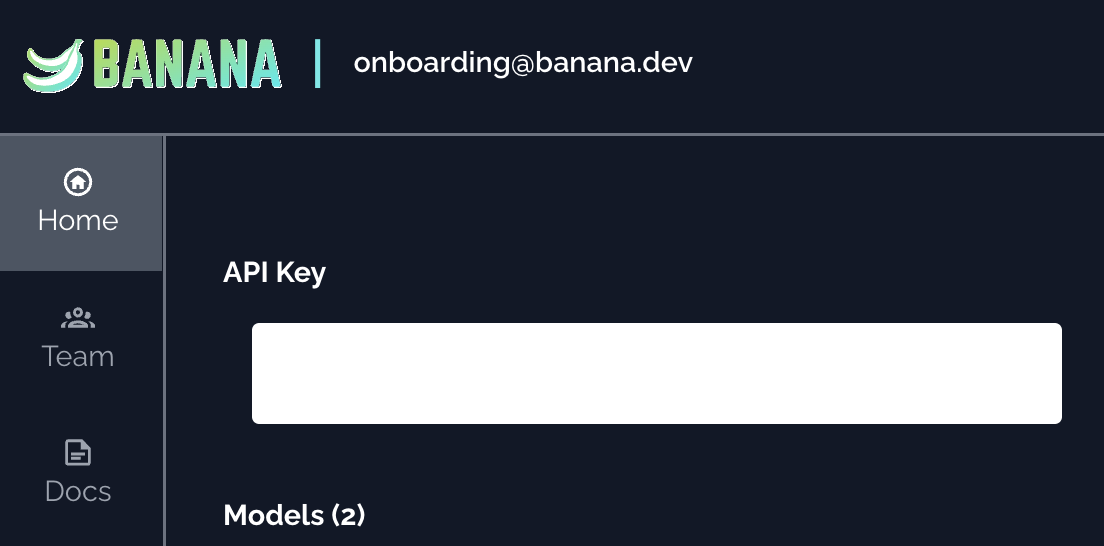Click the API Key heading
The image size is (1104, 546).
click(274, 272)
